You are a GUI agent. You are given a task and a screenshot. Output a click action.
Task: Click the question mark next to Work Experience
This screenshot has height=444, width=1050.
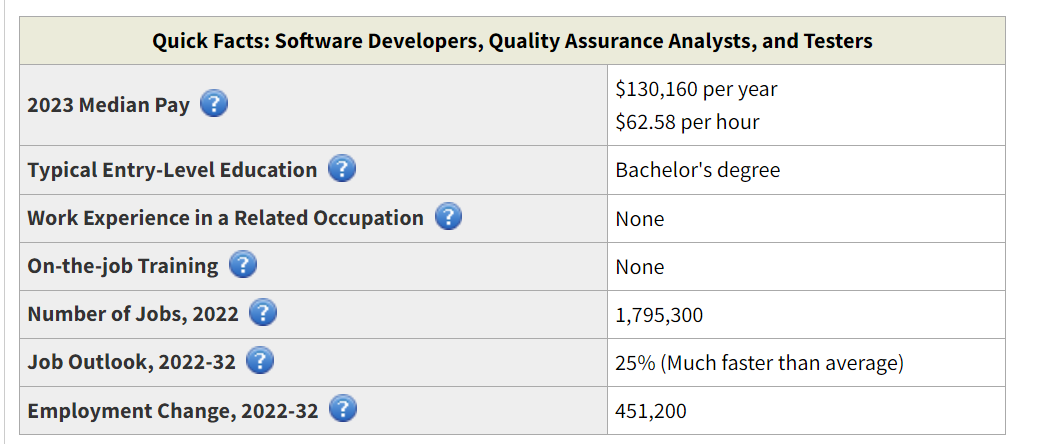tap(449, 217)
